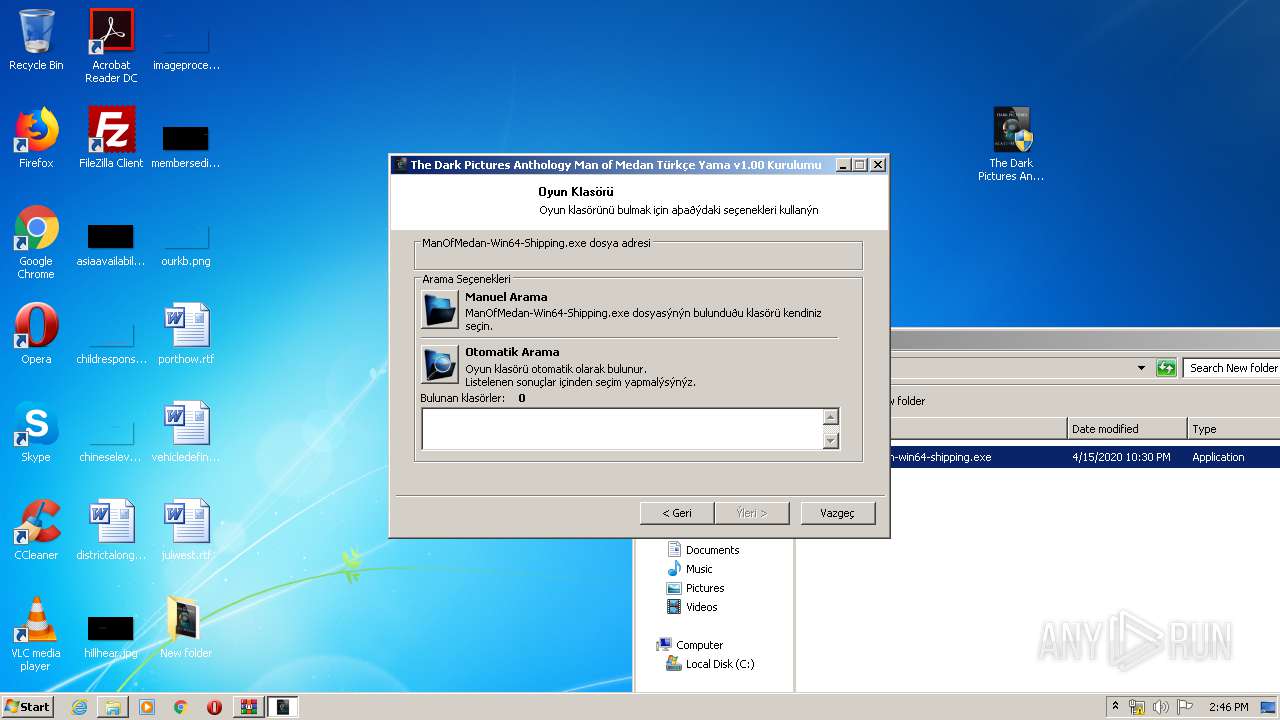Select chineselev... desktop file
Image resolution: width=1280 pixels, height=720 pixels.
111,438
